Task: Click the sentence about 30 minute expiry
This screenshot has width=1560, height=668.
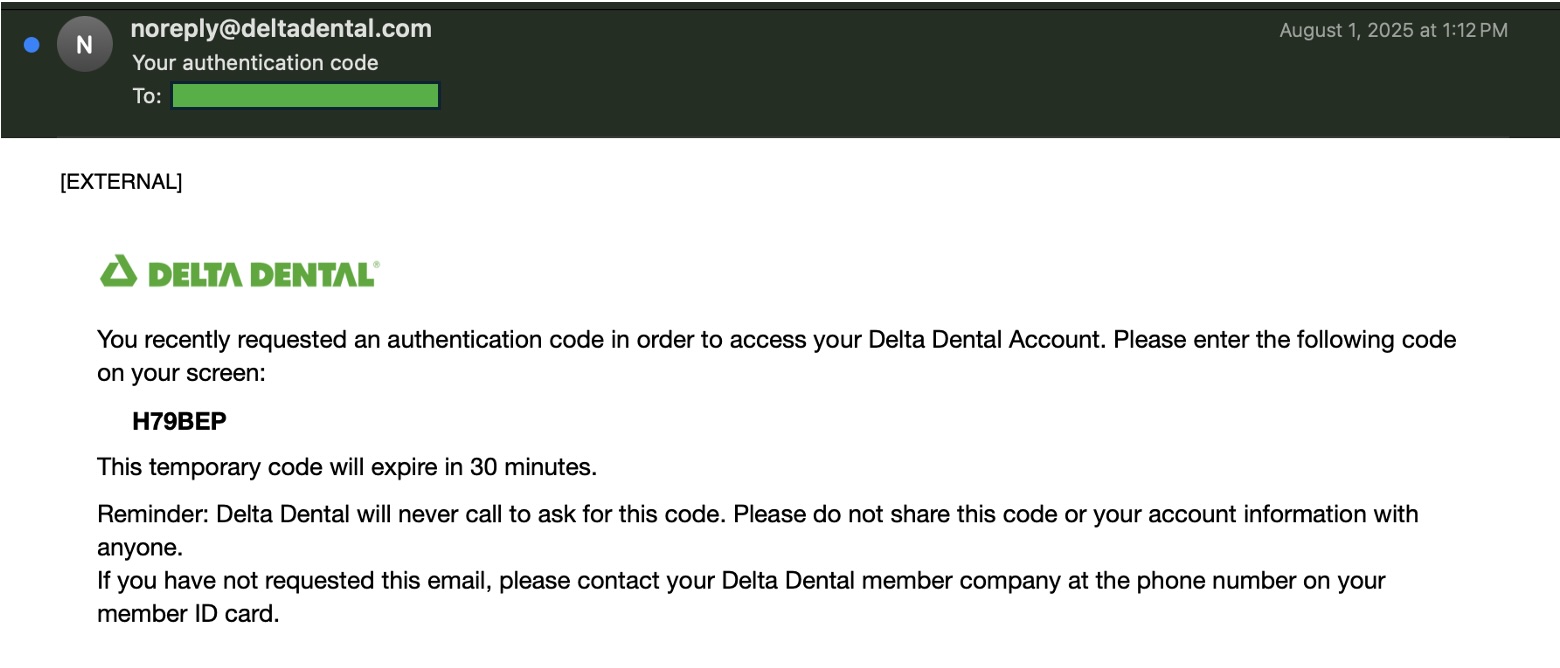Action: 346,467
